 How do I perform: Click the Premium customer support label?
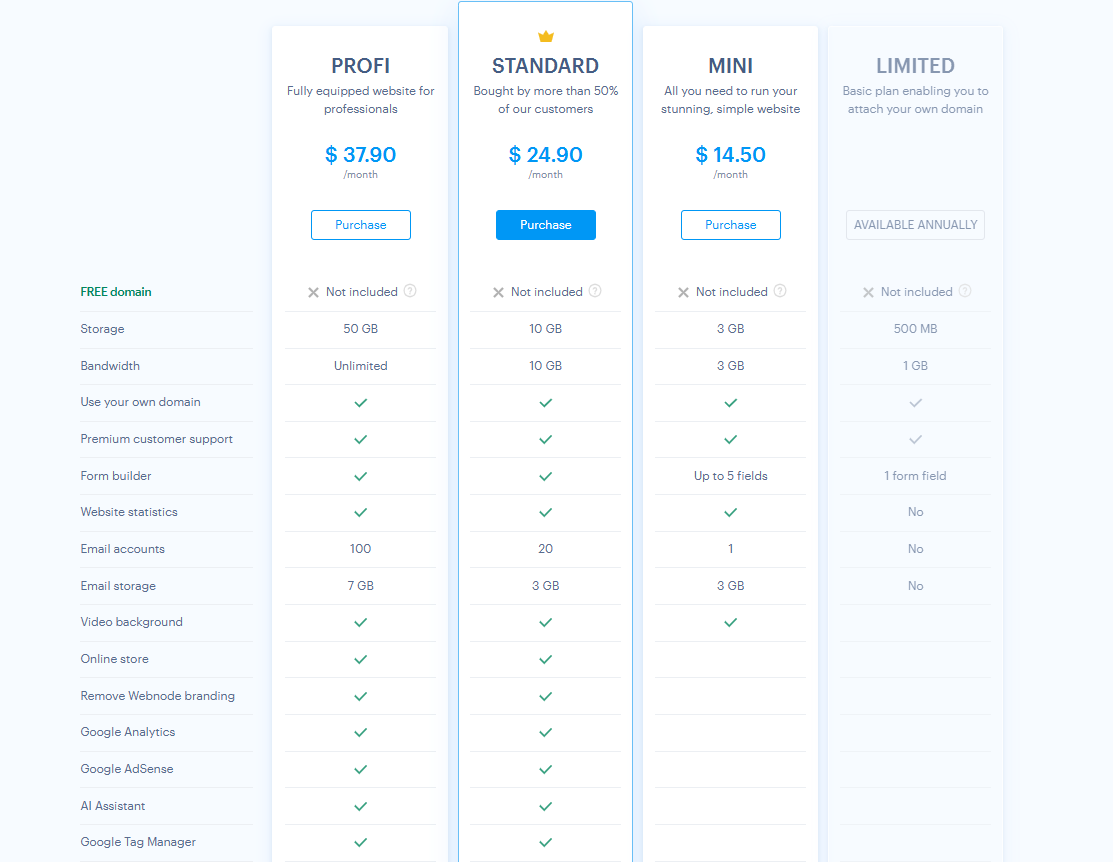point(157,439)
